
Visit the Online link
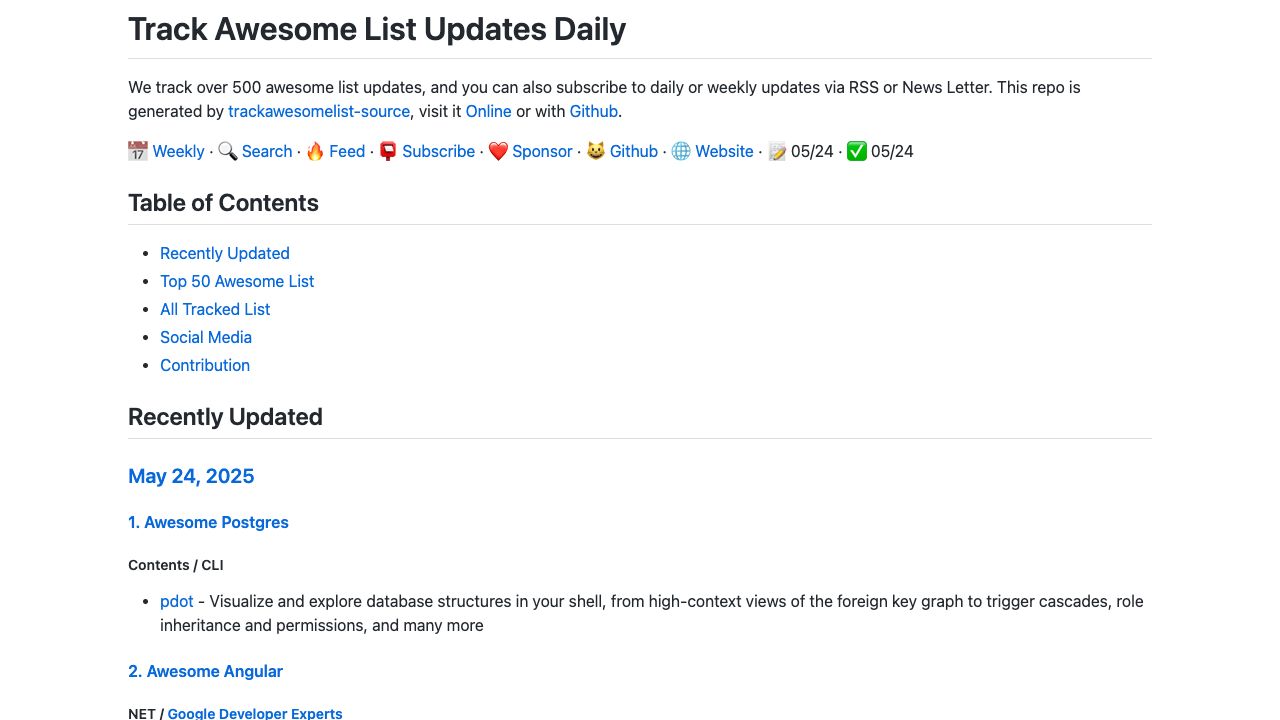click(488, 111)
